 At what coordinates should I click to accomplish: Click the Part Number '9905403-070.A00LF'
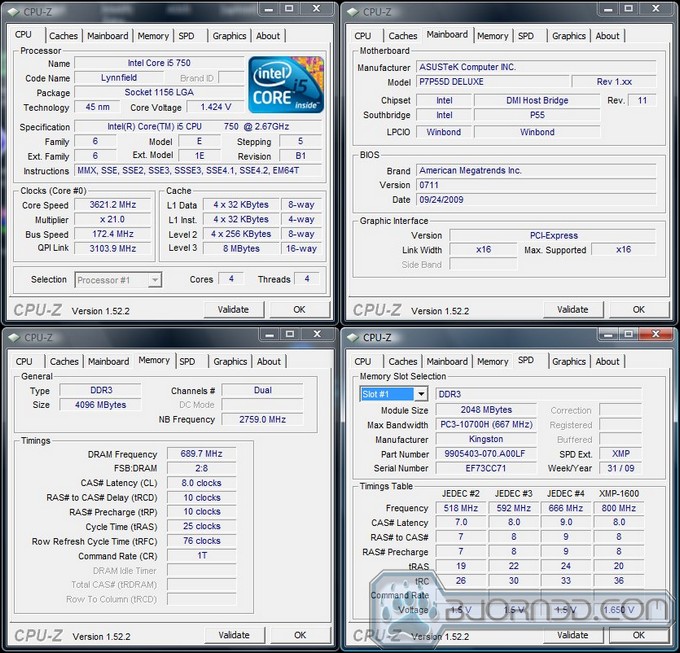tap(486, 454)
